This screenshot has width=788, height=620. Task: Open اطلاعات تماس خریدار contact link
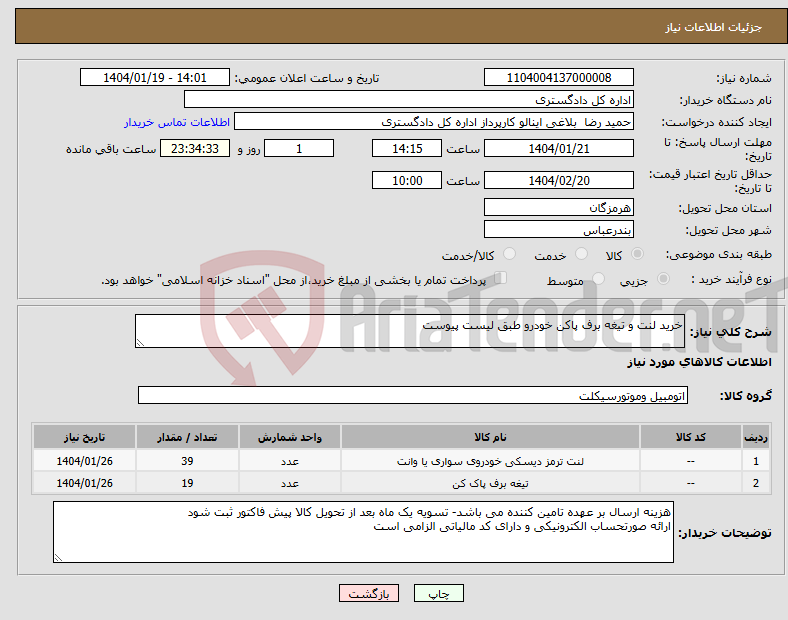(x=177, y=122)
